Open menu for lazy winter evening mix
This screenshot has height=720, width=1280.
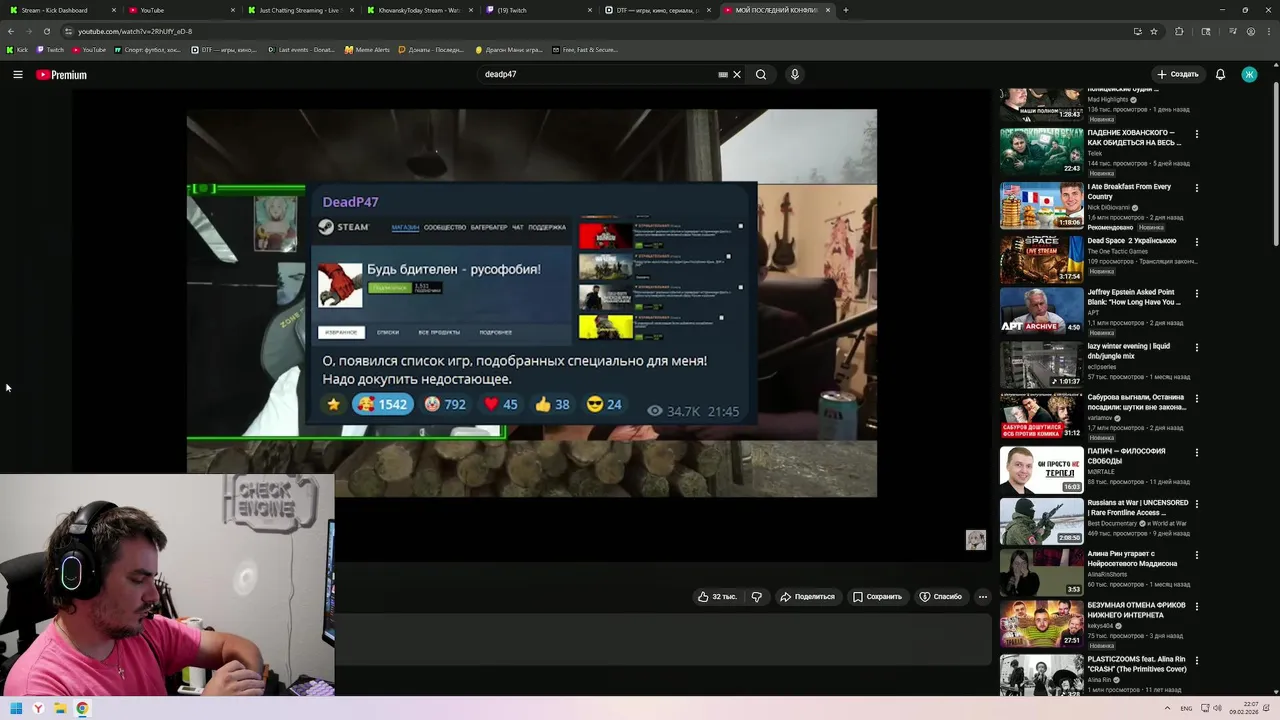[1196, 348]
